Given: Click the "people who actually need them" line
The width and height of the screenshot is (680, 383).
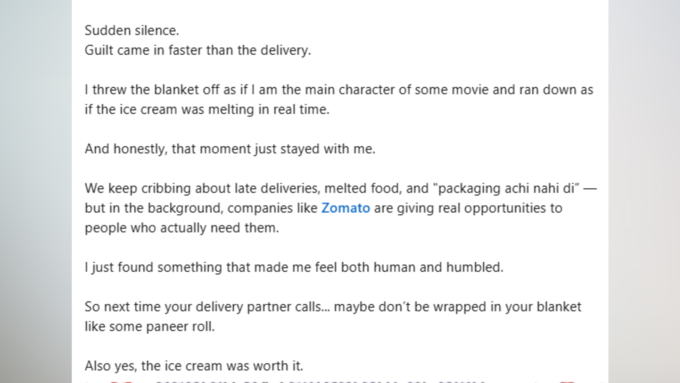Looking at the screenshot, I should click(x=182, y=228).
